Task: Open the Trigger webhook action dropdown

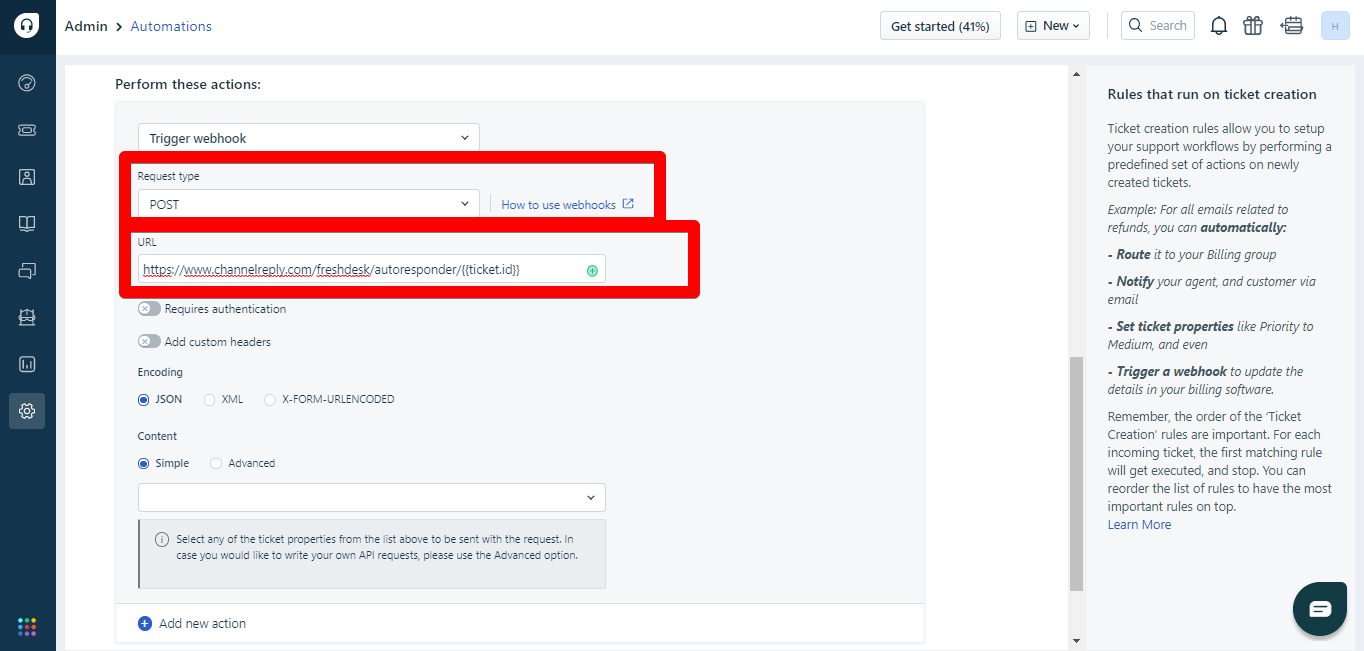Action: [x=309, y=138]
